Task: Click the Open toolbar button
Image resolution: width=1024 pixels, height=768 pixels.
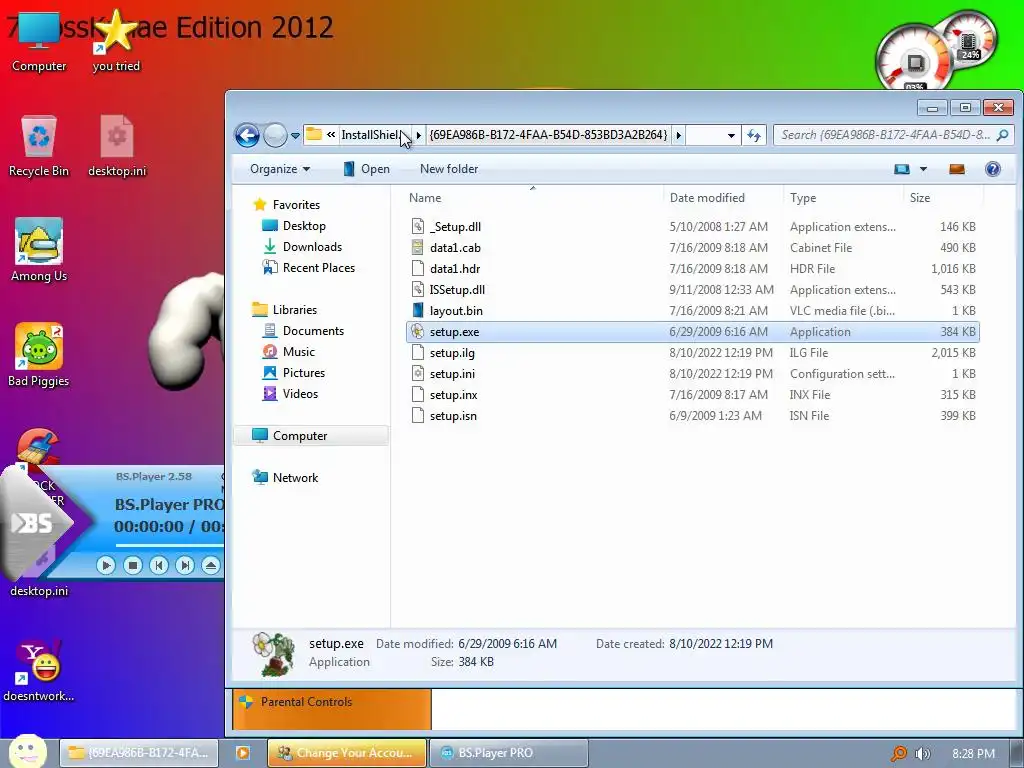Action: click(x=366, y=169)
